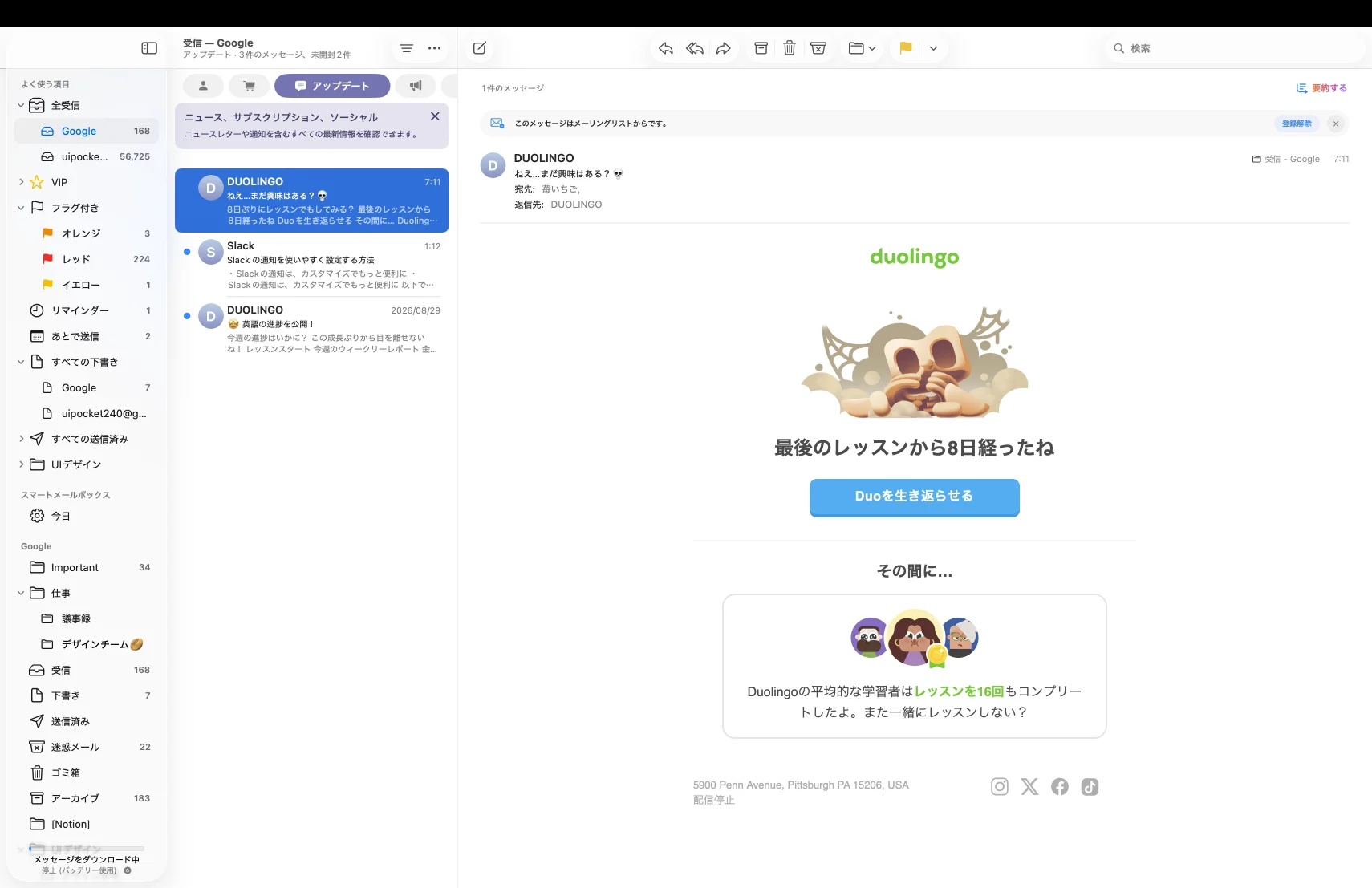Open the ゴミ箱 mailbox
The height and width of the screenshot is (888, 1372).
pyautogui.click(x=87, y=772)
